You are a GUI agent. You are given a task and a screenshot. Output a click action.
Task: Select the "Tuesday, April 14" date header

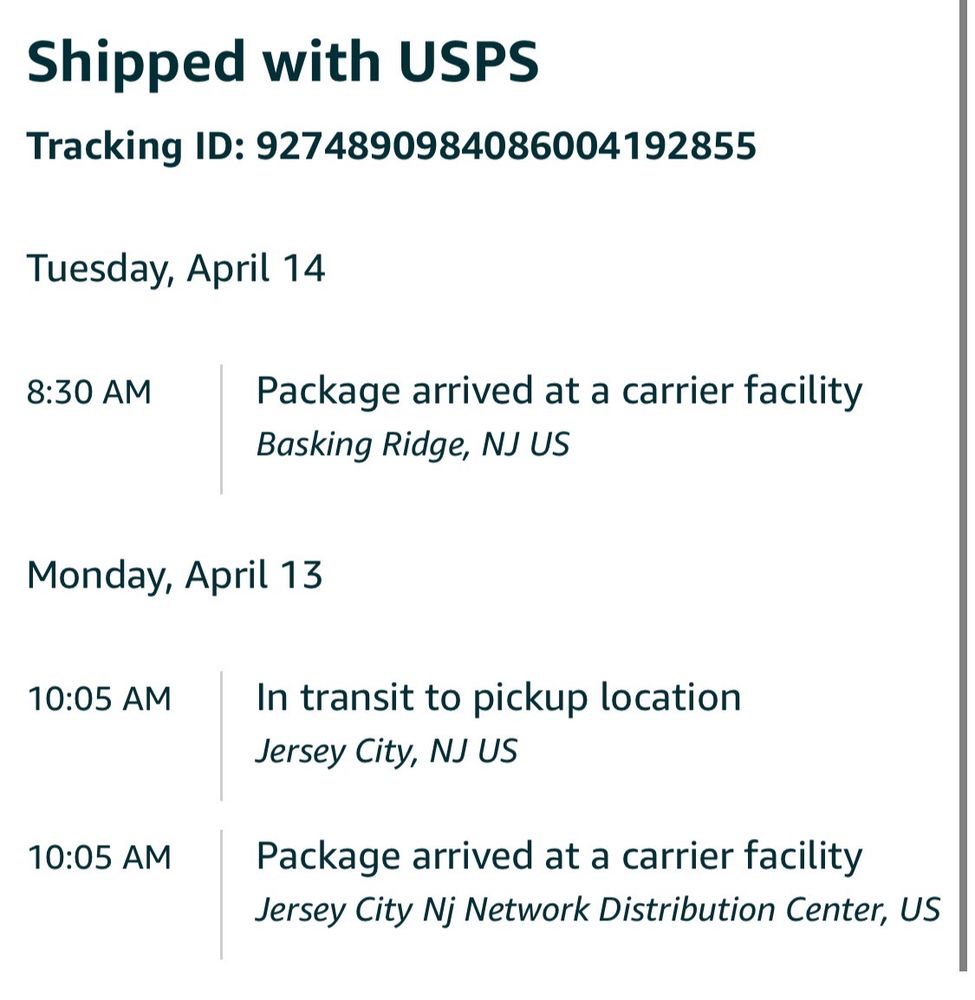[176, 268]
